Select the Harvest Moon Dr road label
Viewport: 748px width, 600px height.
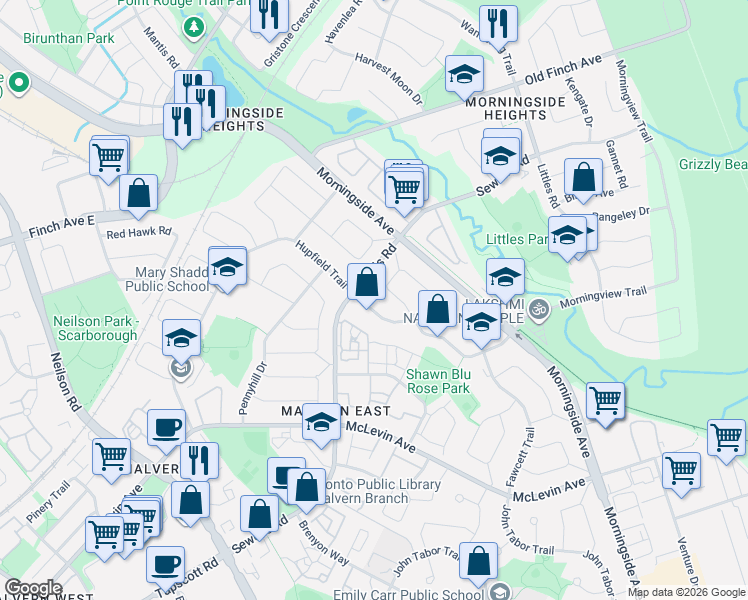389,79
